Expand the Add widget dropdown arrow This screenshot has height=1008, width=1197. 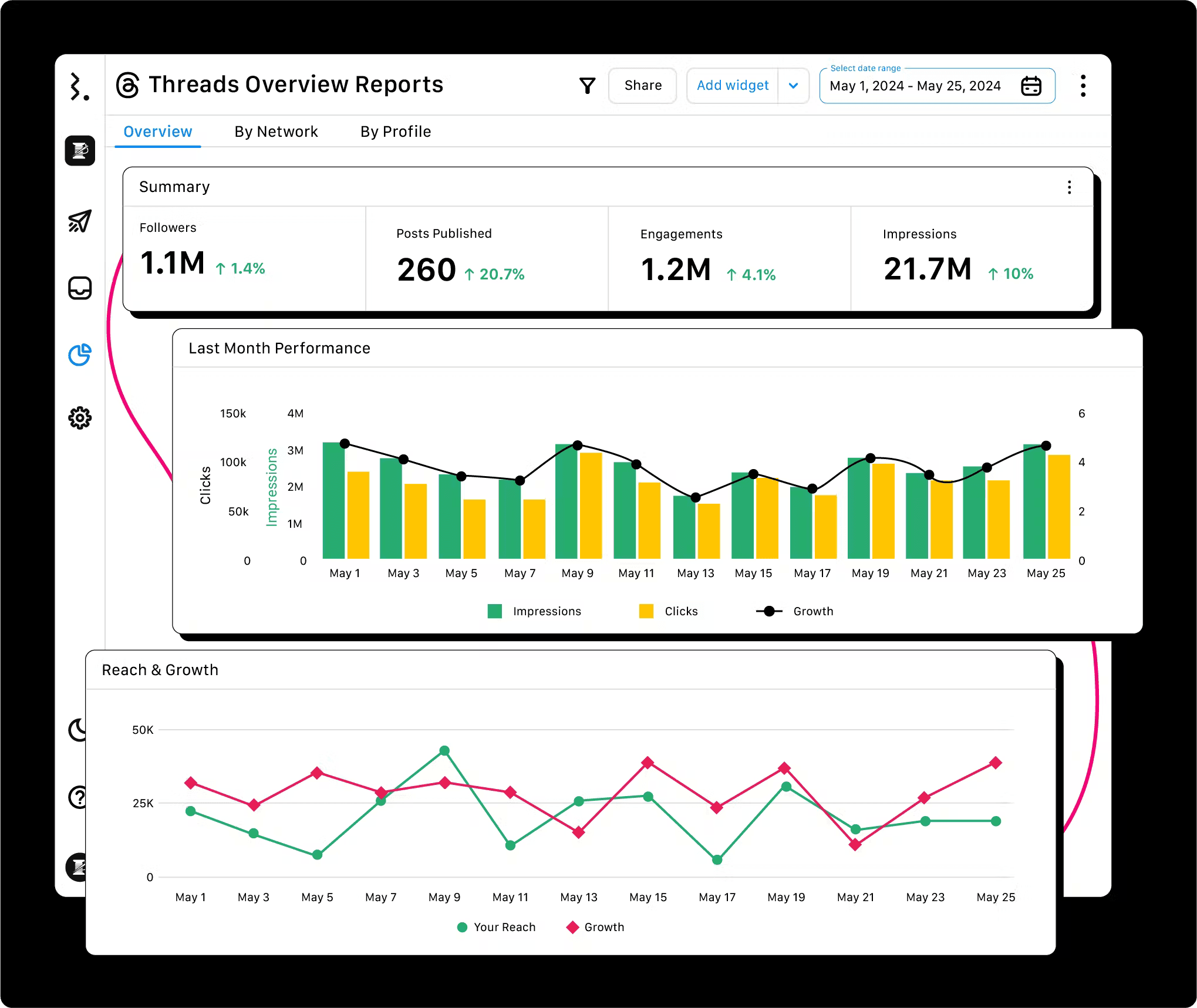[x=793, y=86]
